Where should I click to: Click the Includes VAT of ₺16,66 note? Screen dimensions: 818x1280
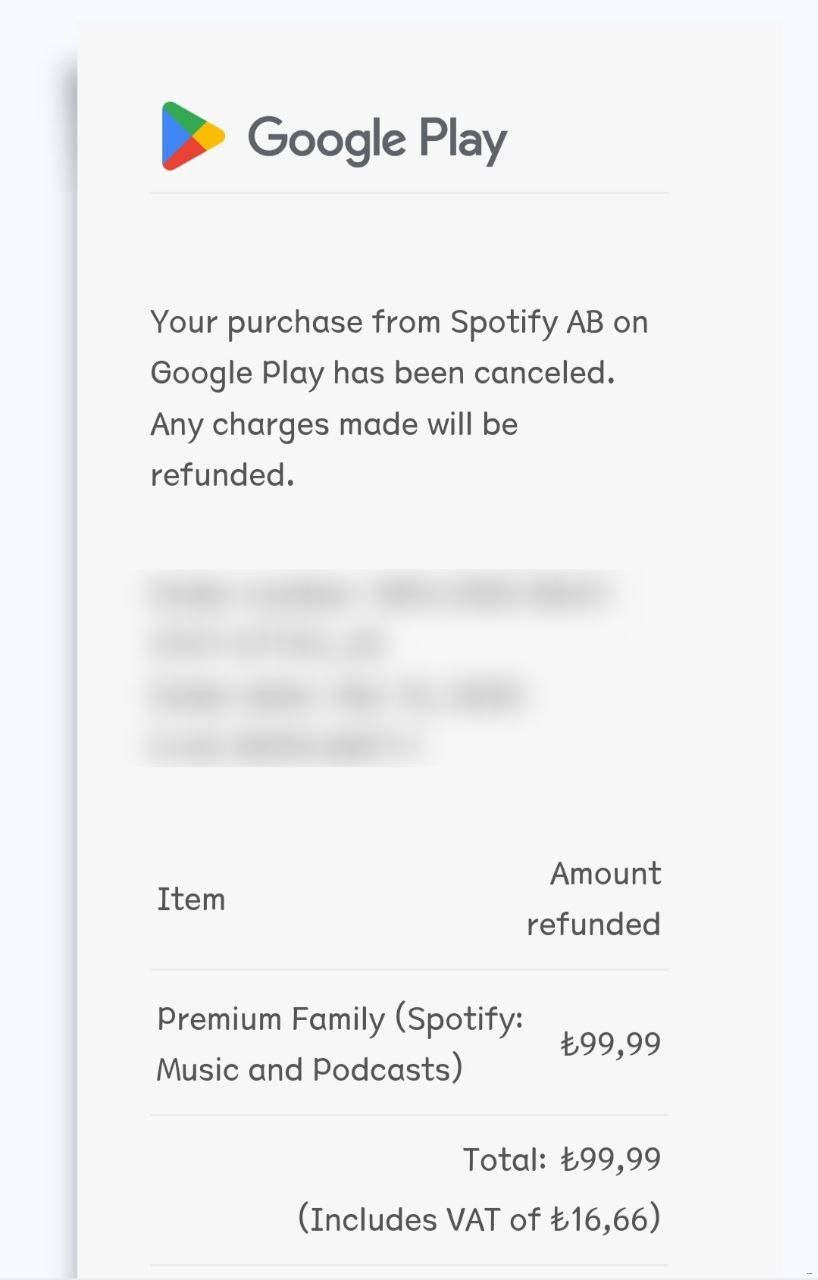tap(479, 1220)
